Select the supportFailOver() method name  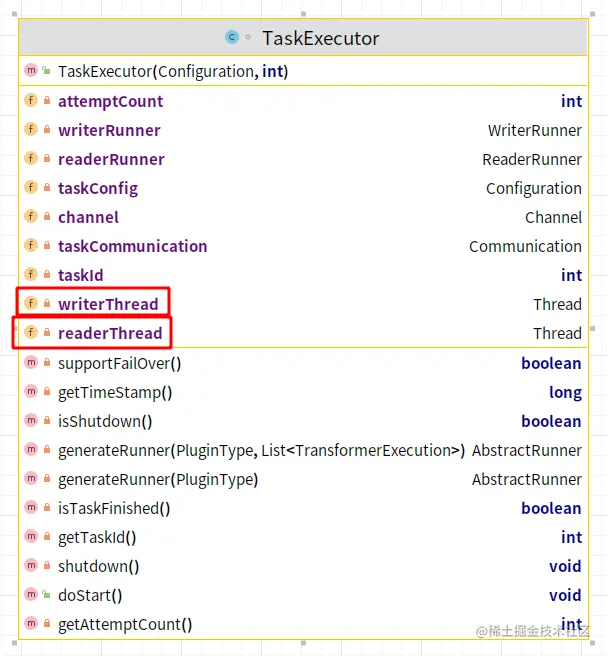coord(120,364)
